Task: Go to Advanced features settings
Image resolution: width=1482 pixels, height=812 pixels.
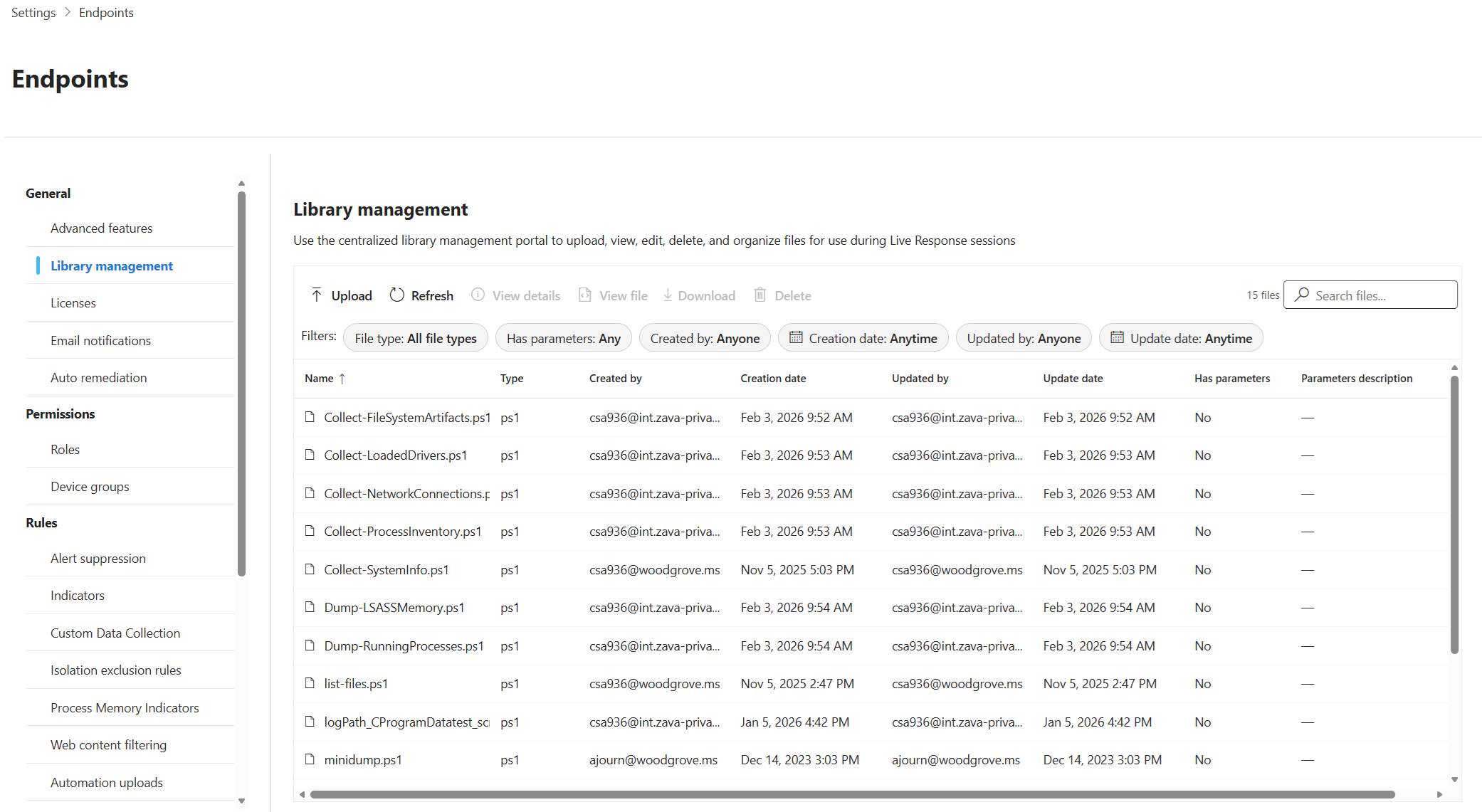Action: point(101,228)
